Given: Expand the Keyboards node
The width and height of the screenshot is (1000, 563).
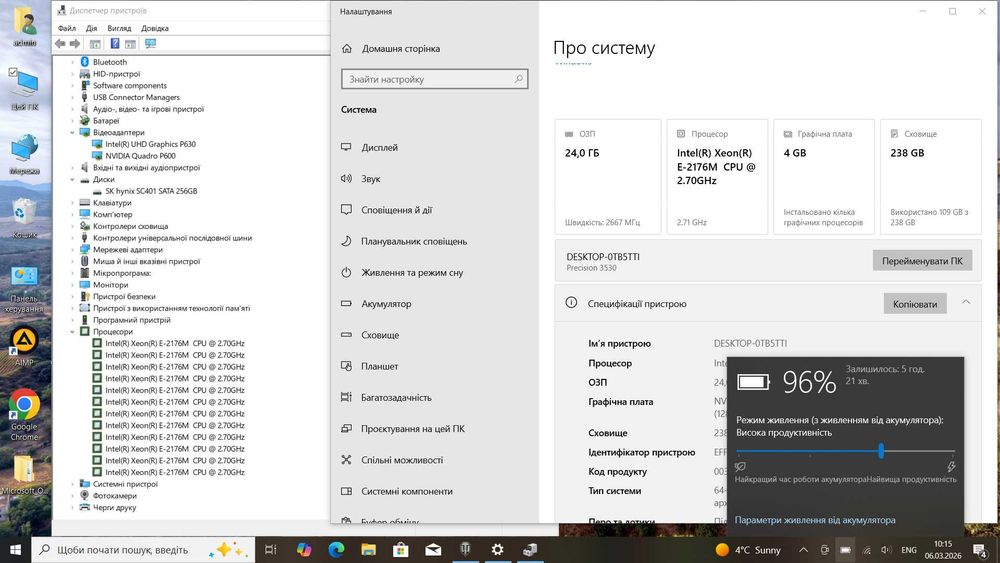Looking at the screenshot, I should [72, 203].
